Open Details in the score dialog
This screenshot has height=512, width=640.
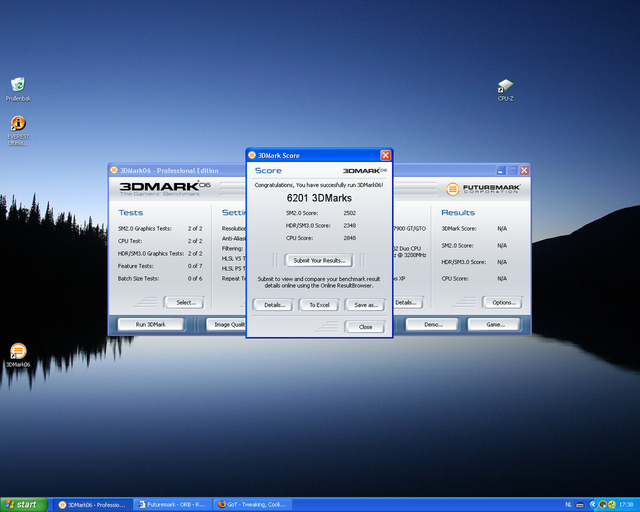(x=272, y=304)
